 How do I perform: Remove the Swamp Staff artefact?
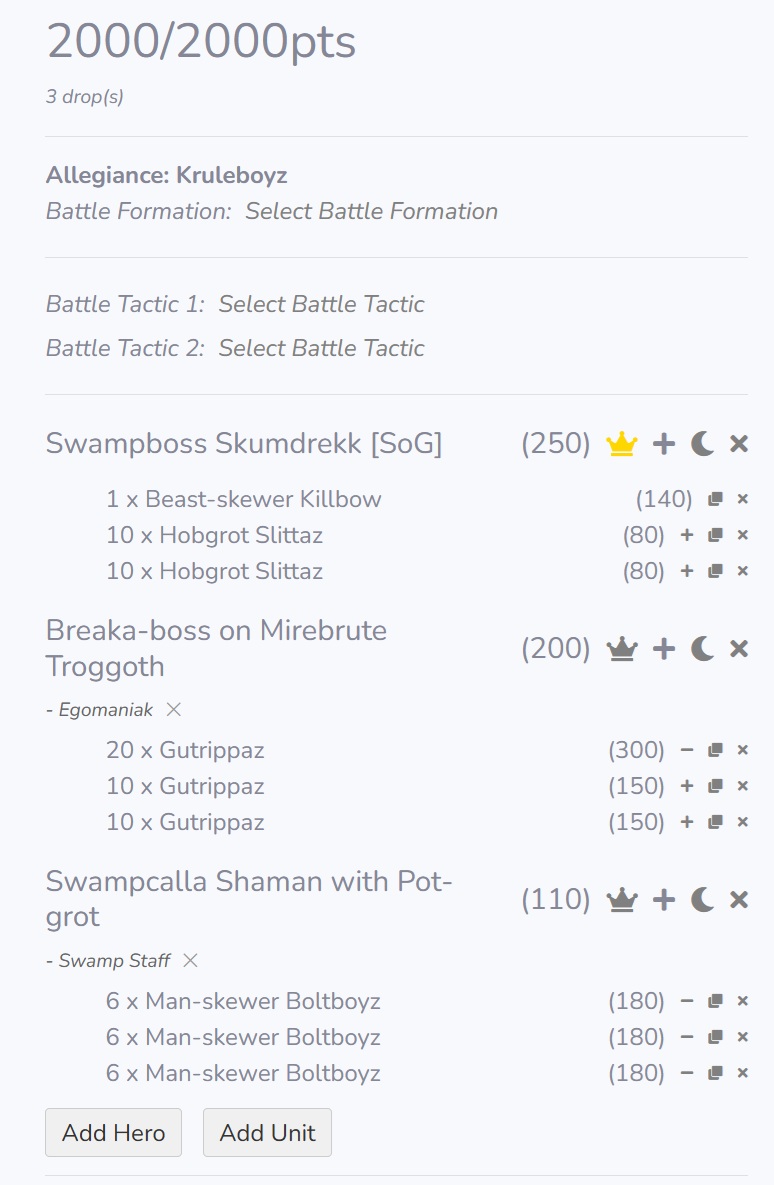[x=190, y=960]
